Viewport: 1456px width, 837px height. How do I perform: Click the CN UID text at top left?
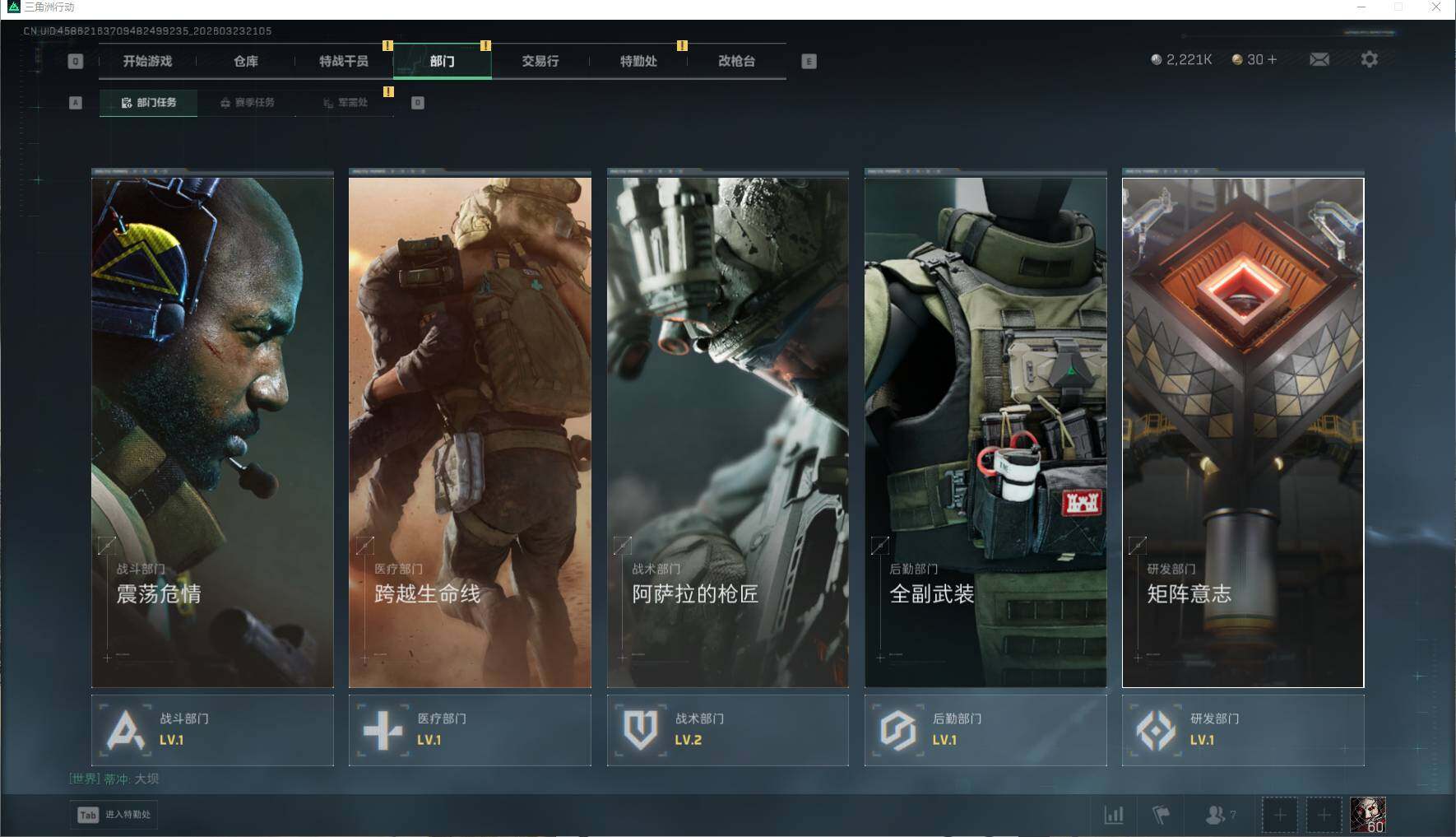coord(147,31)
